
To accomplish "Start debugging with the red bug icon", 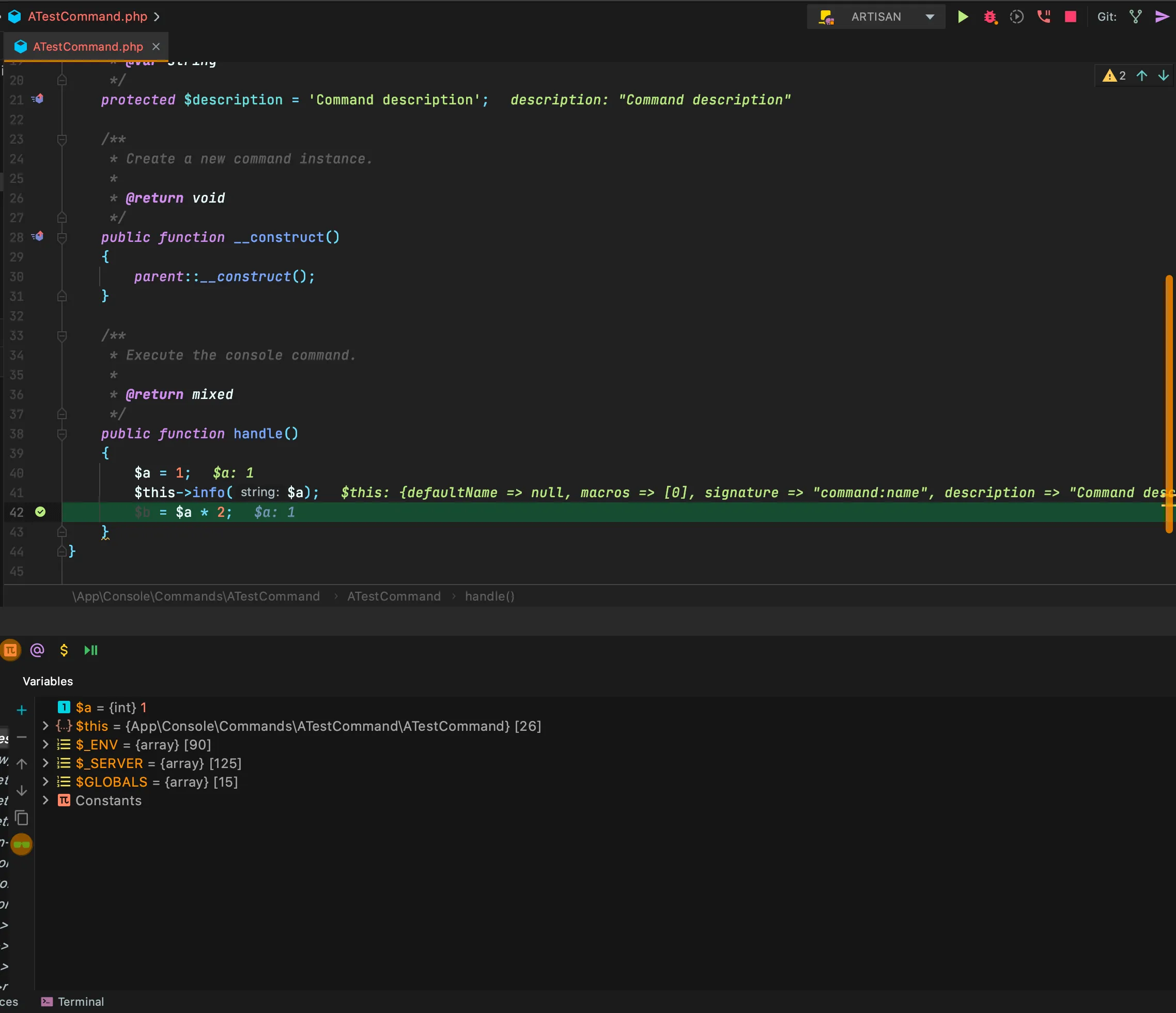I will coord(990,17).
